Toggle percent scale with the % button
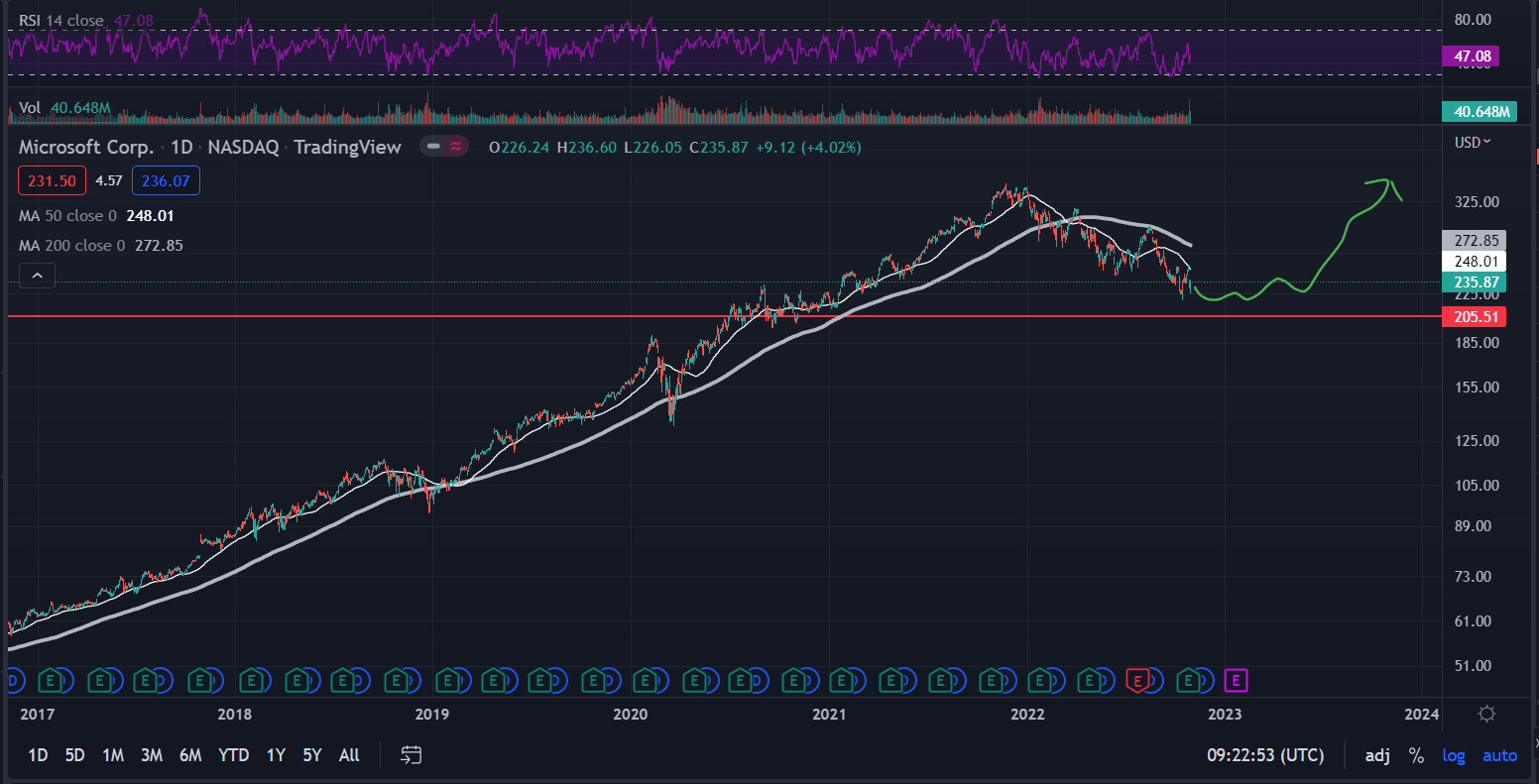The width and height of the screenshot is (1539, 784). pyautogui.click(x=1416, y=755)
